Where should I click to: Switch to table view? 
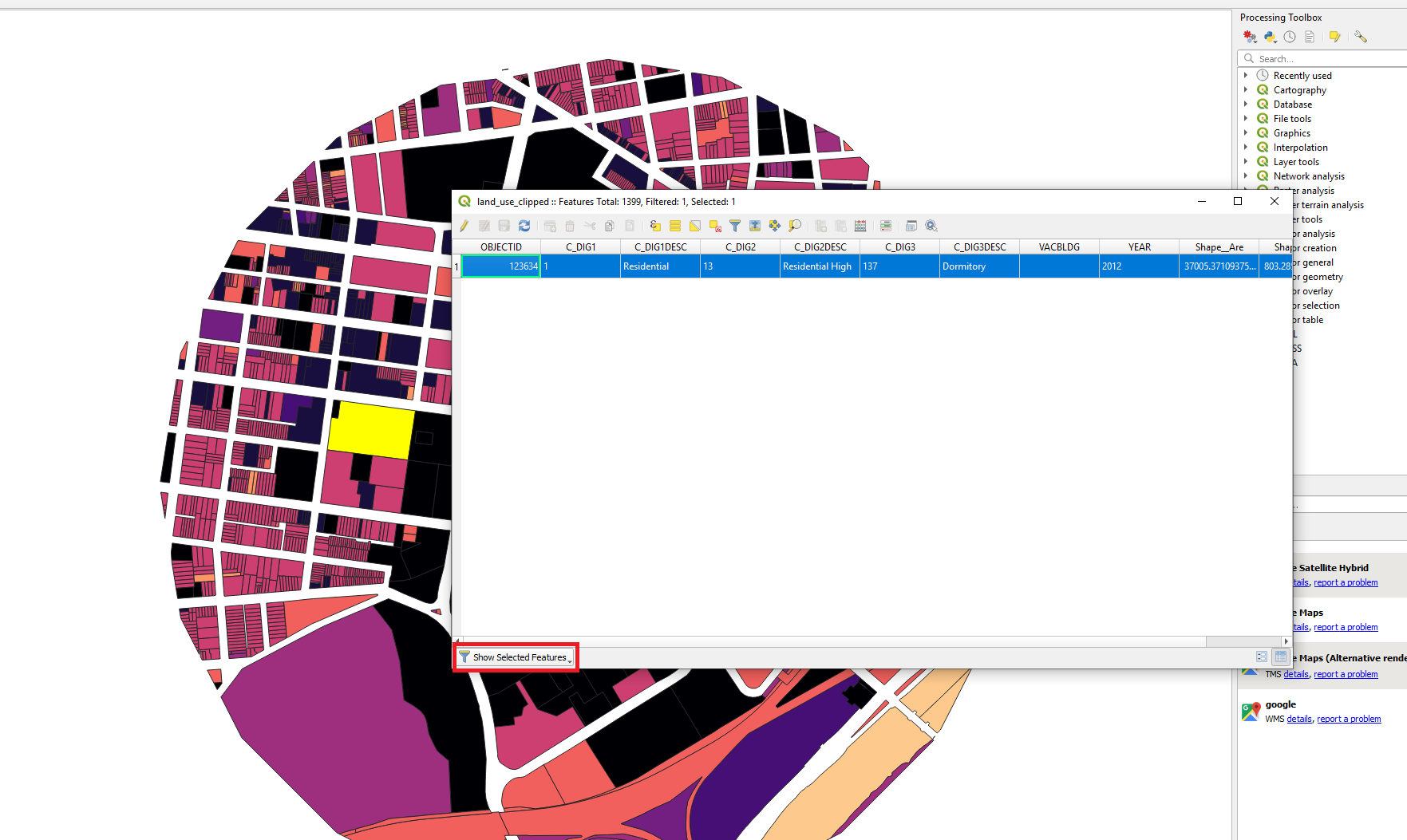tap(1281, 657)
